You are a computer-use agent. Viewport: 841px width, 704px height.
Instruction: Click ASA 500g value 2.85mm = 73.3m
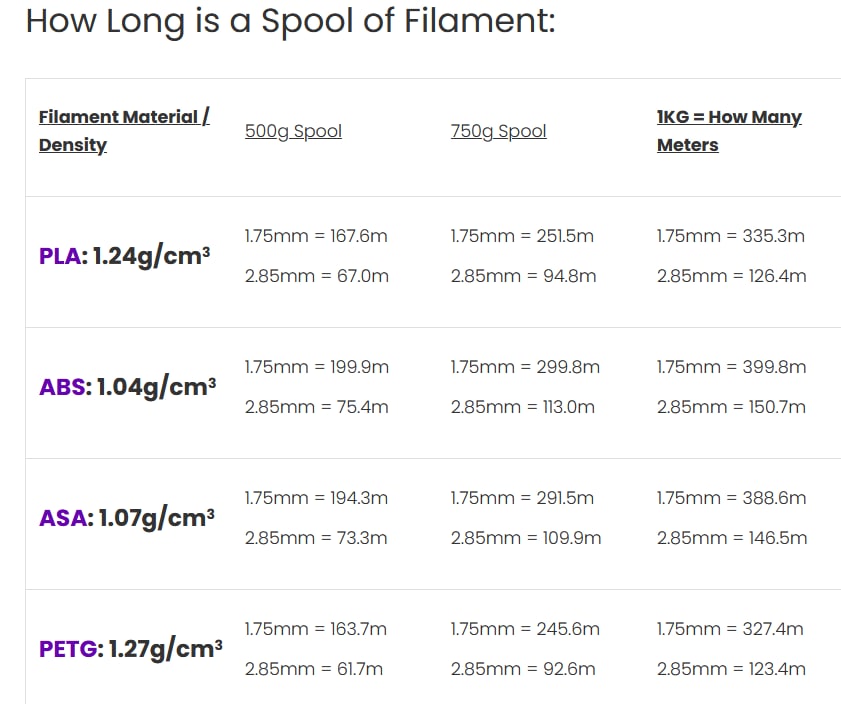pos(316,538)
